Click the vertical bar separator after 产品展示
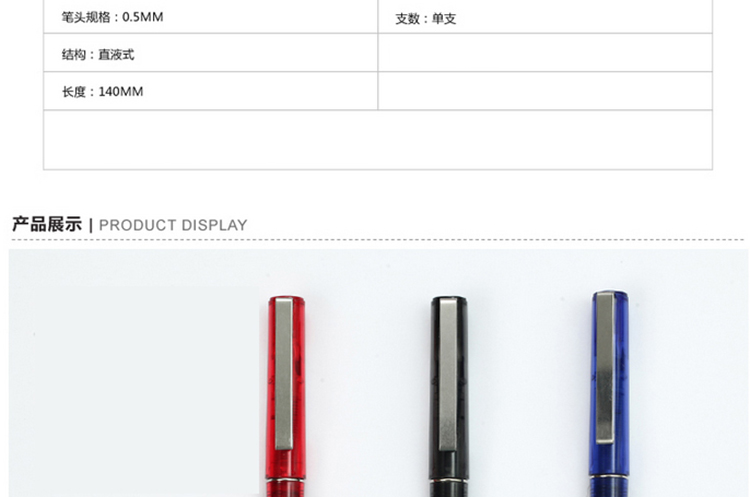Viewport: 750px width, 497px height. pyautogui.click(x=91, y=225)
